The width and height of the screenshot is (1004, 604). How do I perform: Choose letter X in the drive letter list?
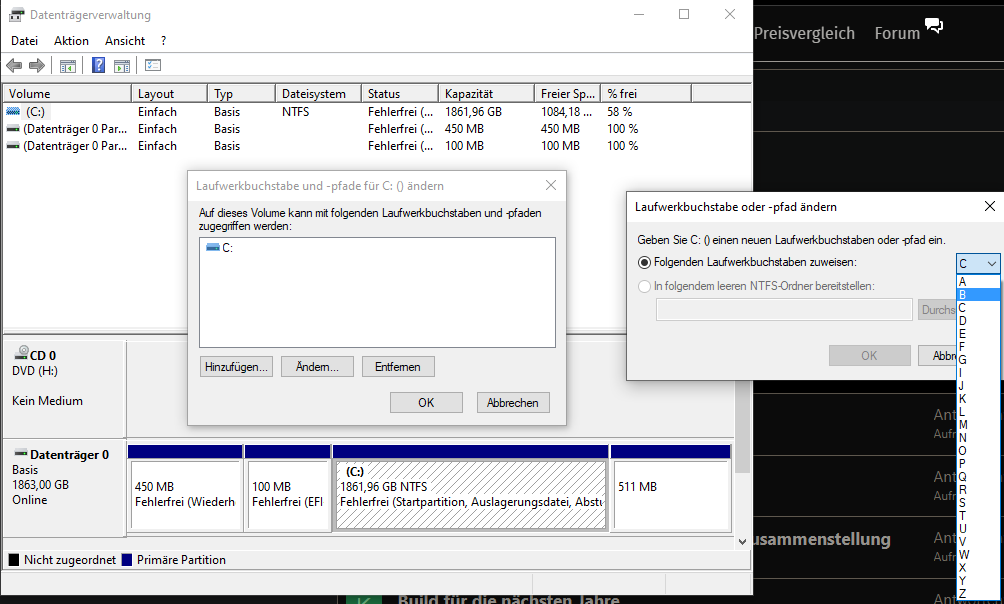[x=978, y=567]
